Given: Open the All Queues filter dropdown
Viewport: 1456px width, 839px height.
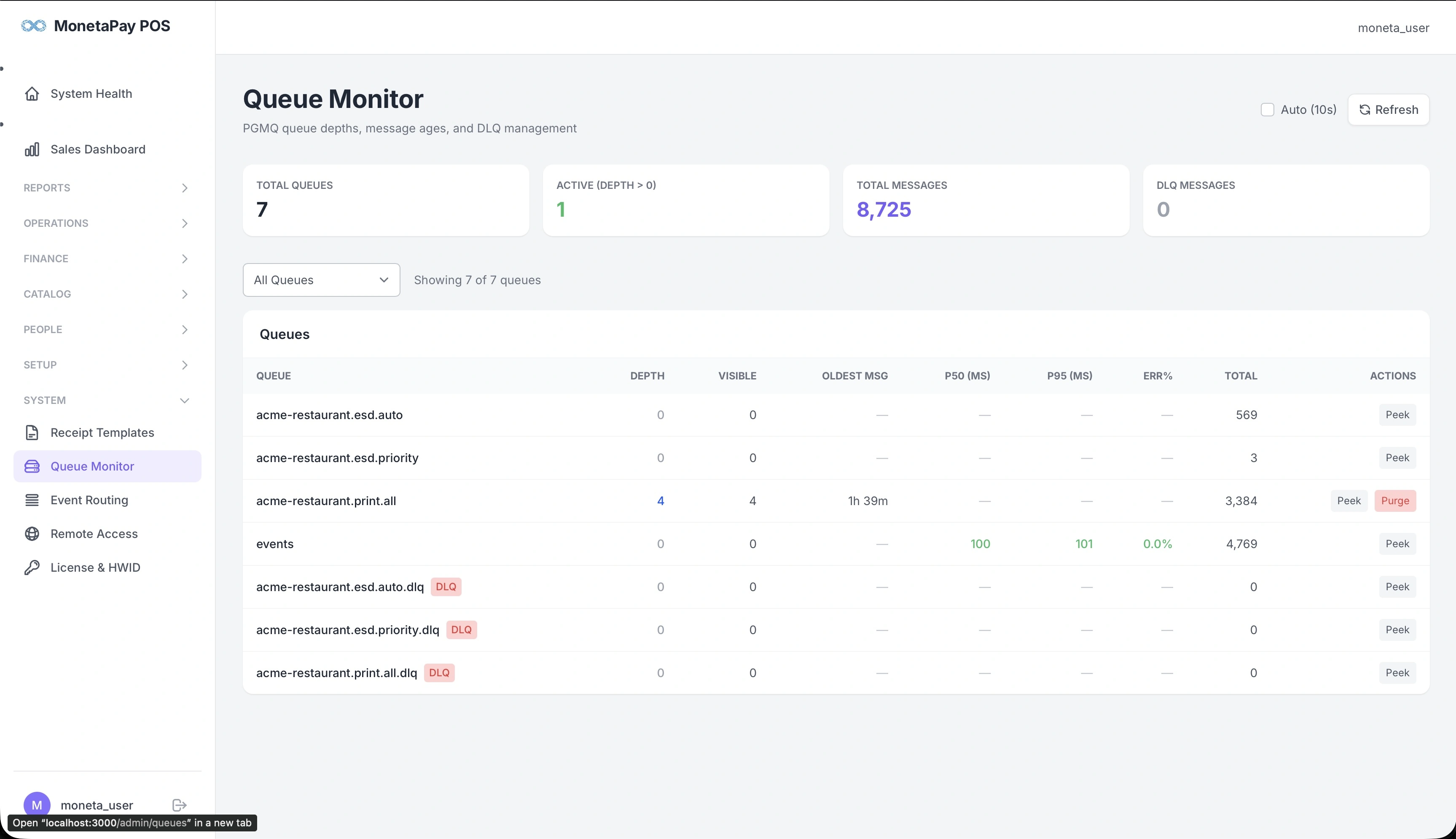Looking at the screenshot, I should pyautogui.click(x=321, y=280).
